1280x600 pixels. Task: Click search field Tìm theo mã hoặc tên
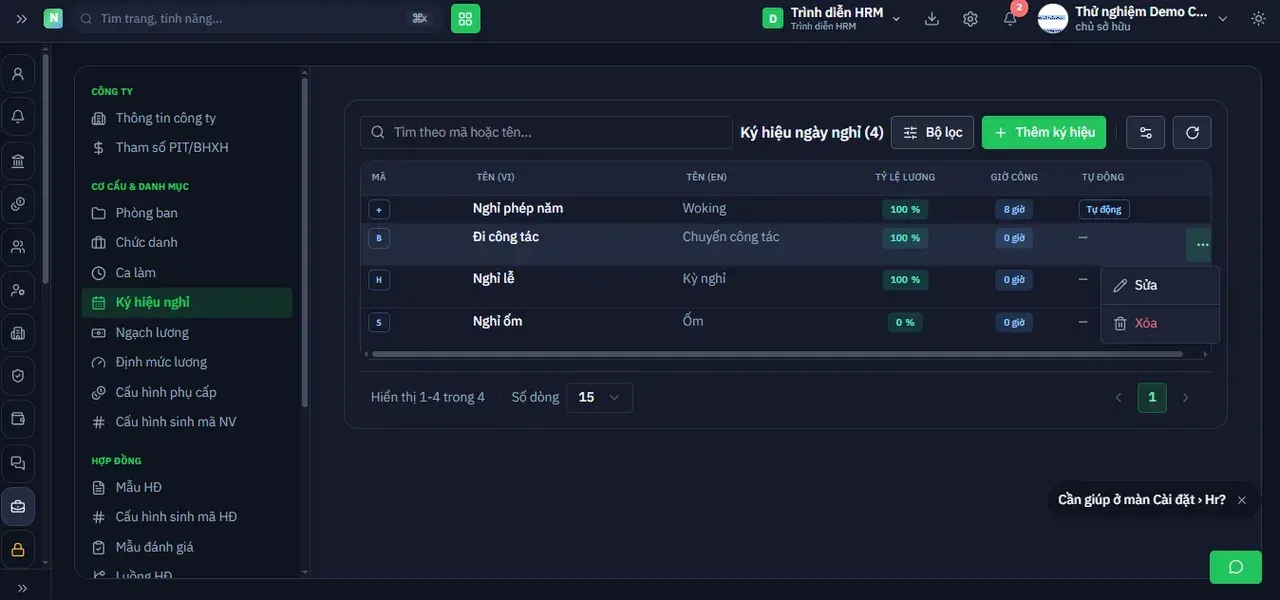546,132
